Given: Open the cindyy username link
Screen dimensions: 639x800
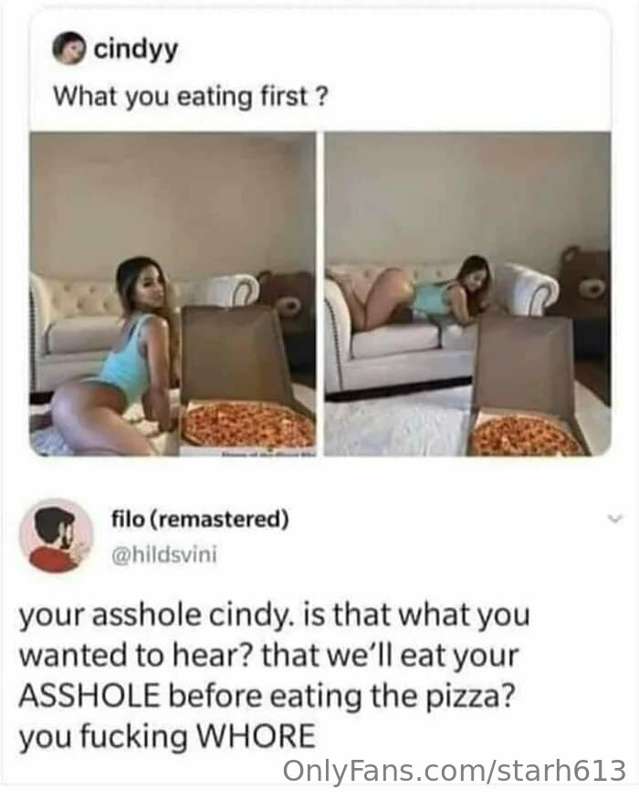Looking at the screenshot, I should click(x=136, y=49).
